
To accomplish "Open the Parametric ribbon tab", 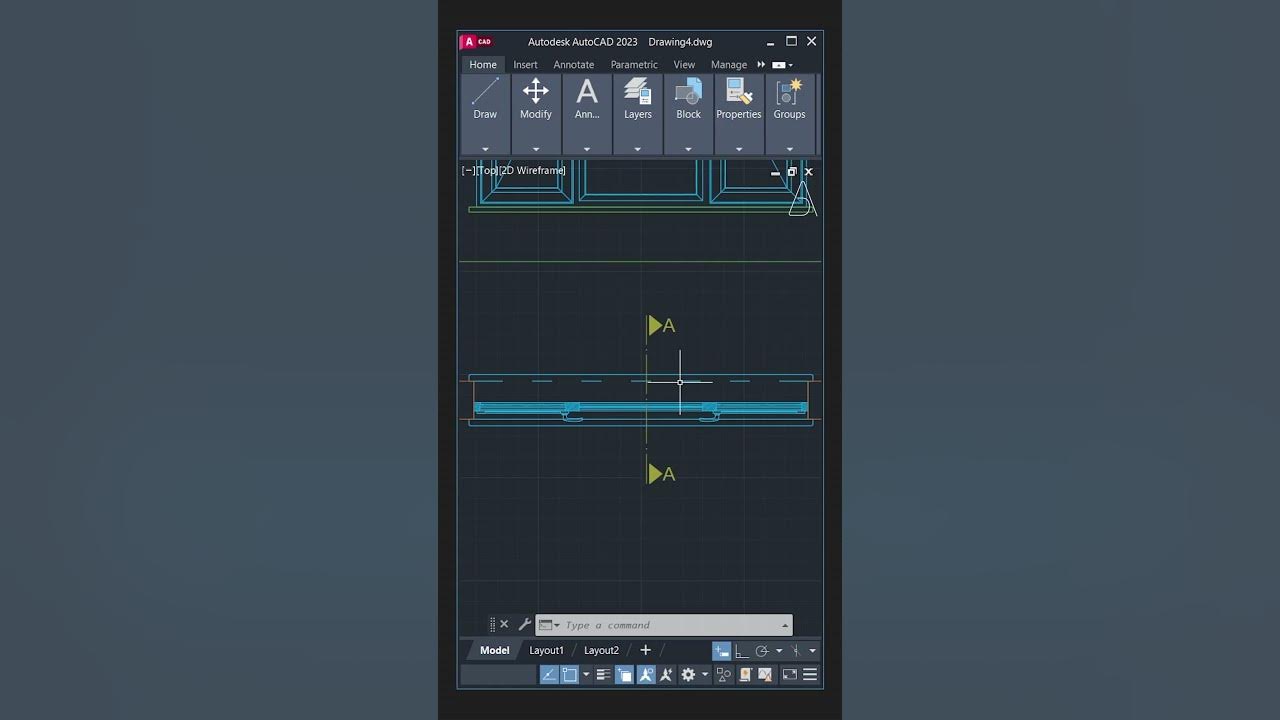I will click(634, 64).
